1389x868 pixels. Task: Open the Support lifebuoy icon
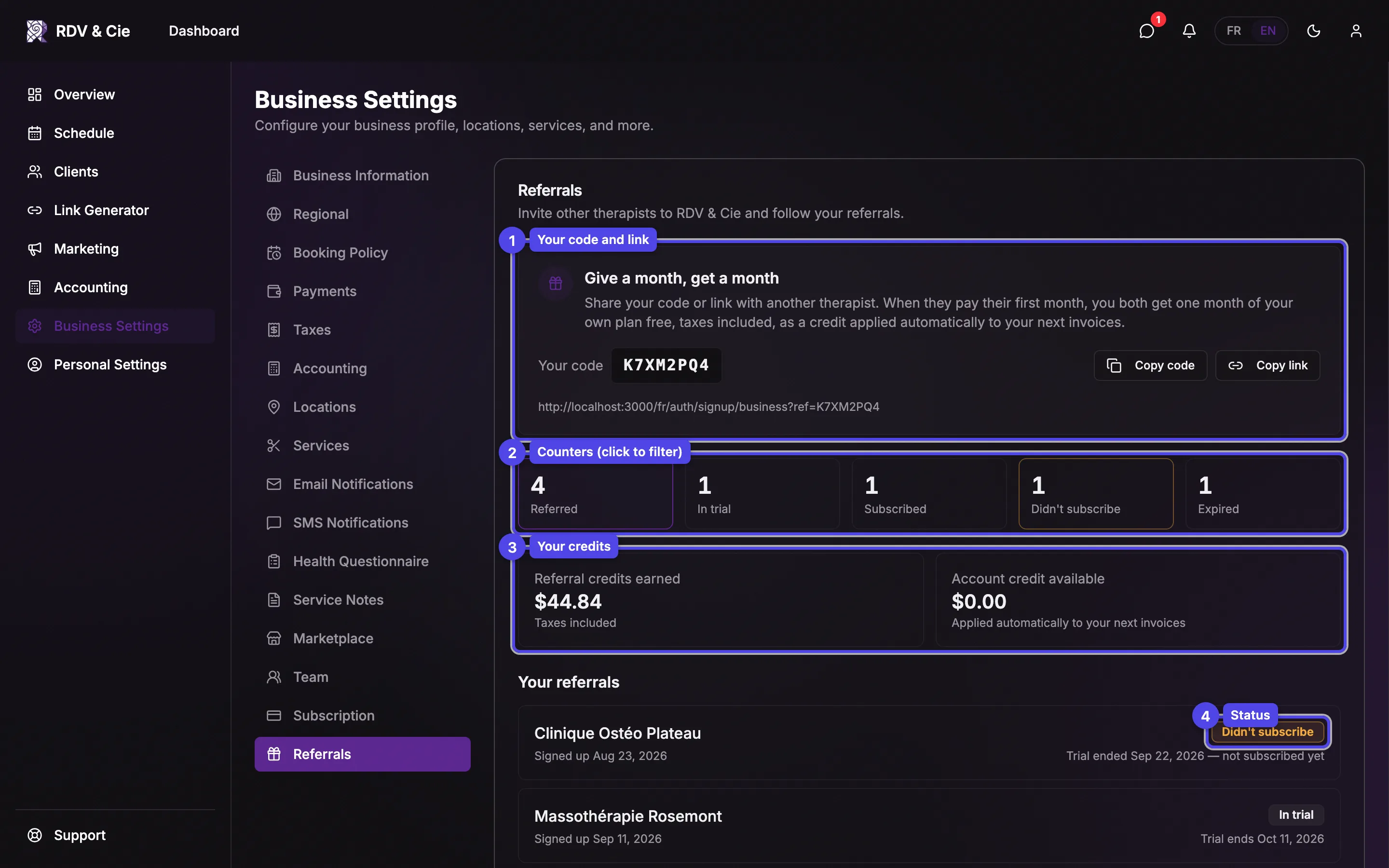point(34,835)
